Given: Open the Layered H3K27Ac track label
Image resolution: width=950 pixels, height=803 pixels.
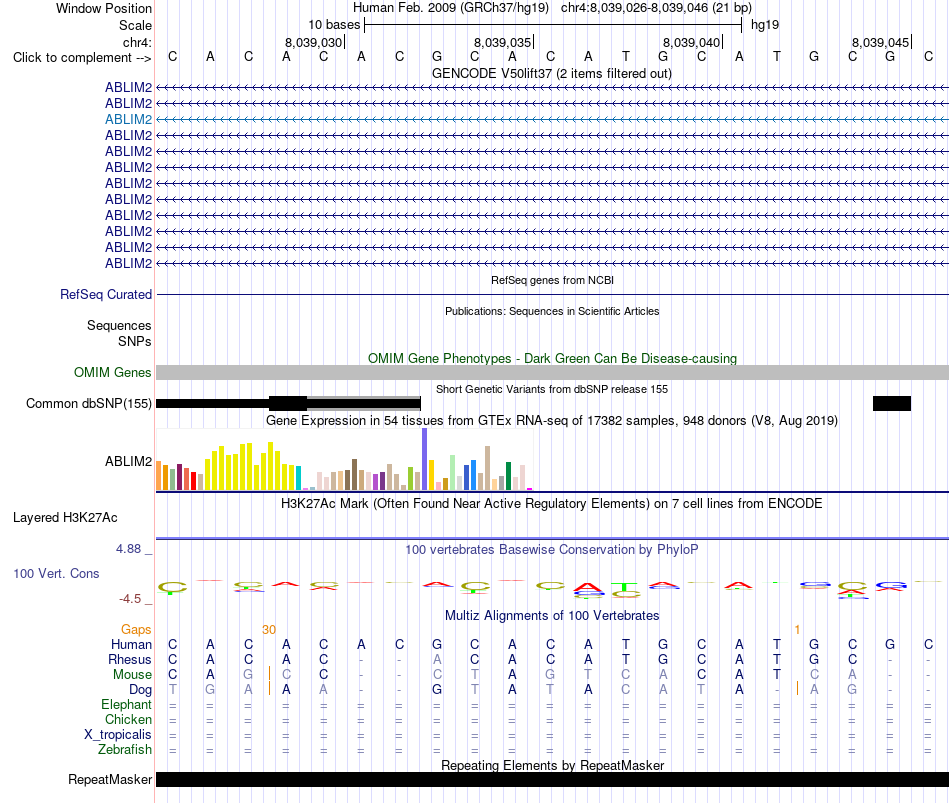Looking at the screenshot, I should click(x=65, y=518).
